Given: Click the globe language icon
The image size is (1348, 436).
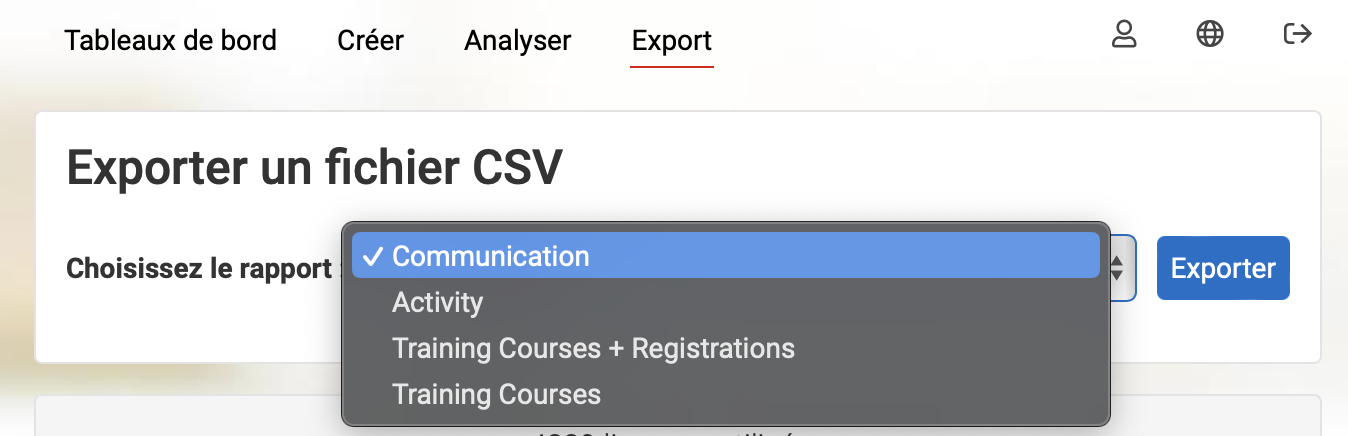Looking at the screenshot, I should 1210,34.
